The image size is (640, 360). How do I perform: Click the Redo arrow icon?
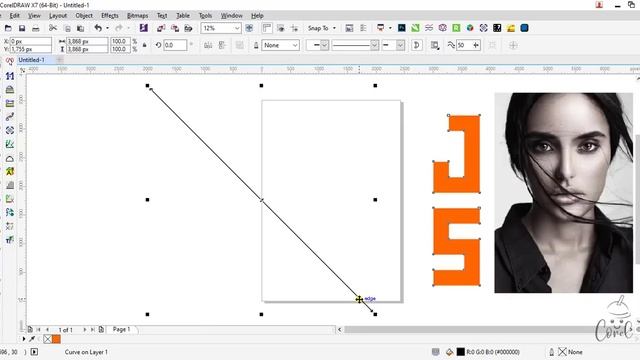point(119,28)
